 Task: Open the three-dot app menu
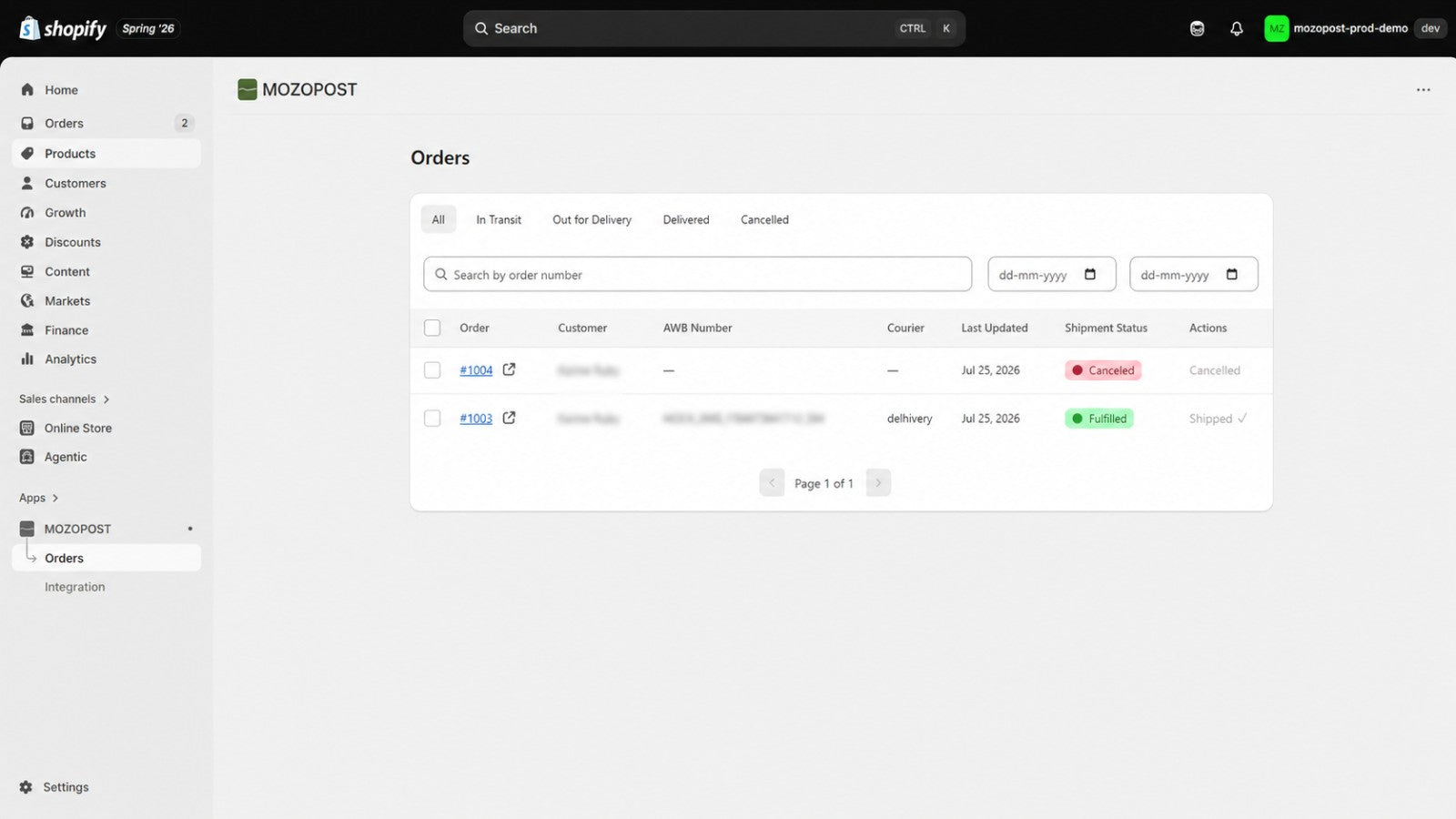(x=1423, y=89)
